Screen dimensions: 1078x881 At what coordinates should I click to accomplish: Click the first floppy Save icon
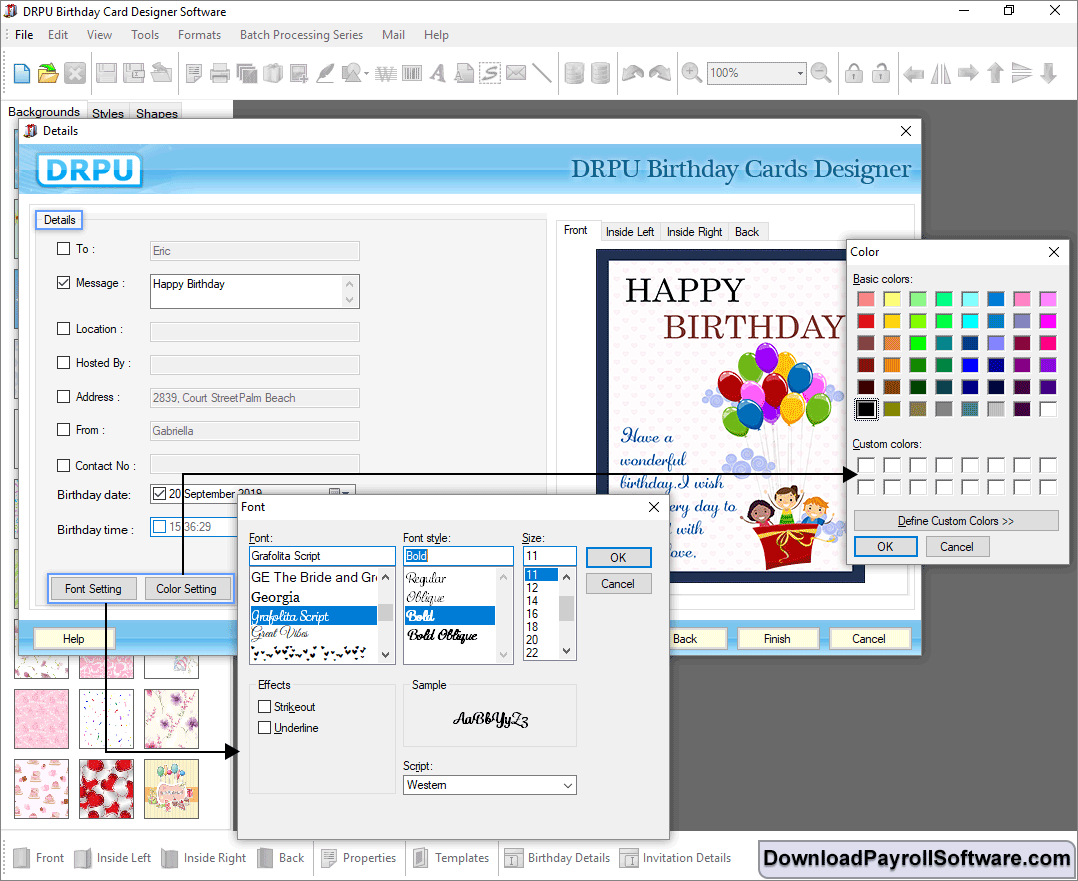106,73
